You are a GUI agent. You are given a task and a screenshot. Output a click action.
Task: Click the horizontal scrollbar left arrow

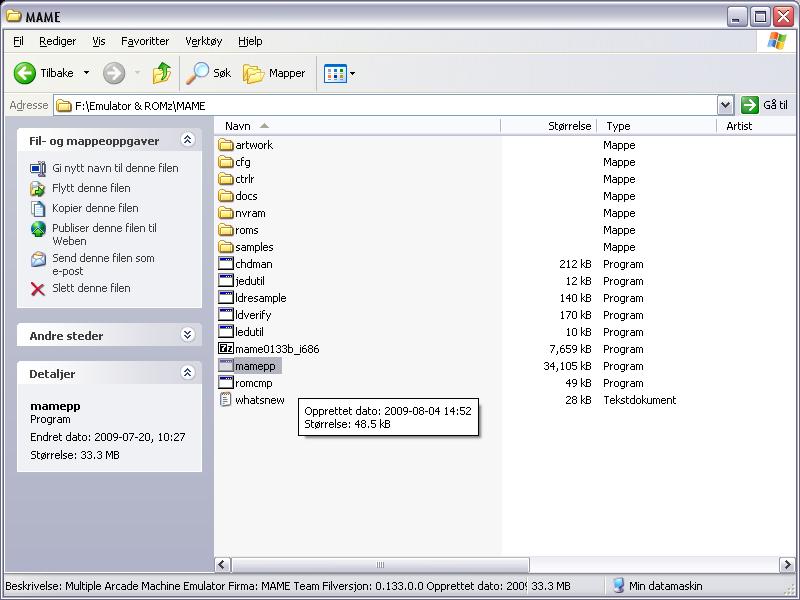point(222,564)
